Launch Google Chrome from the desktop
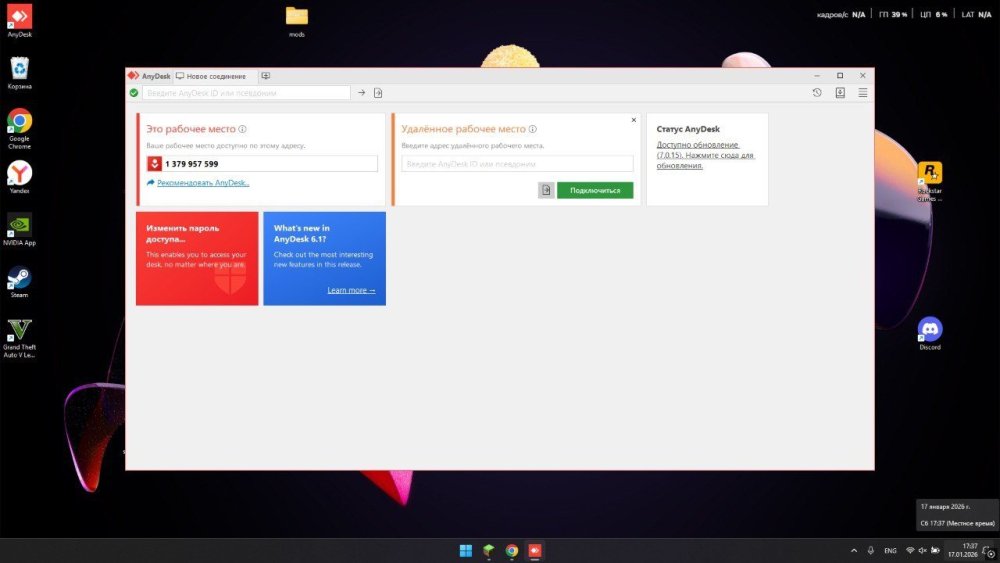Viewport: 1000px width, 563px height. tap(19, 128)
